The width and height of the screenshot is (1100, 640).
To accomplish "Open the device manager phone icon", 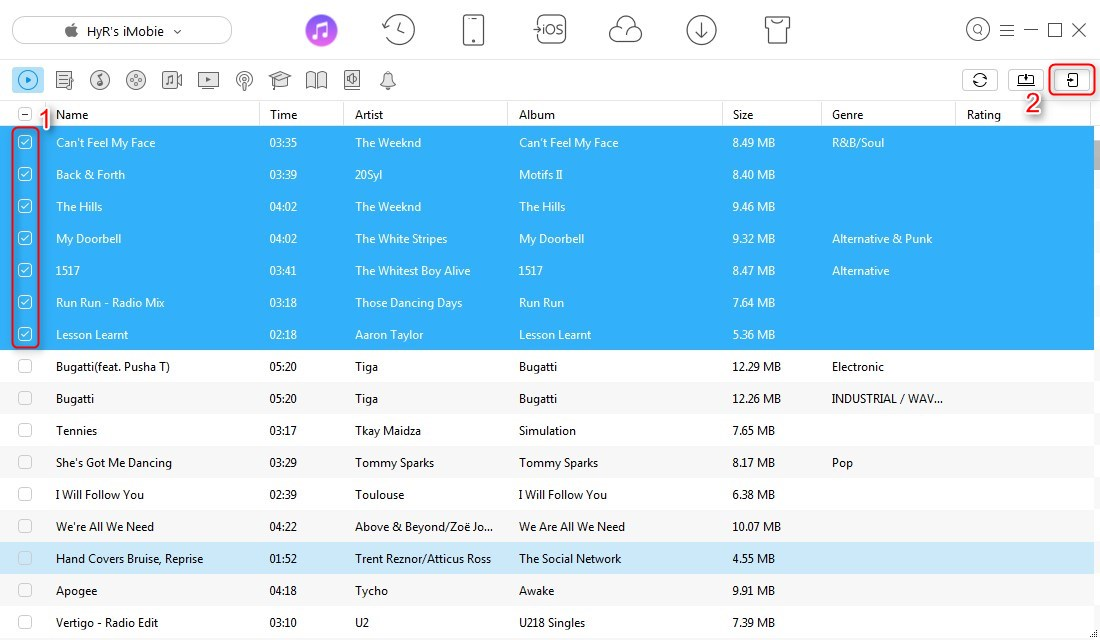I will (x=474, y=30).
